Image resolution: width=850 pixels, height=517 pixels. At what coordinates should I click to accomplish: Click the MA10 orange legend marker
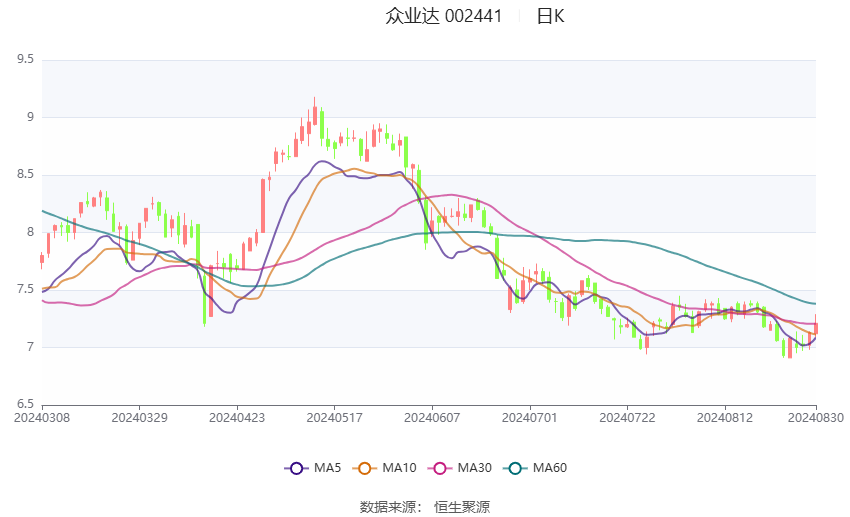[x=366, y=468]
